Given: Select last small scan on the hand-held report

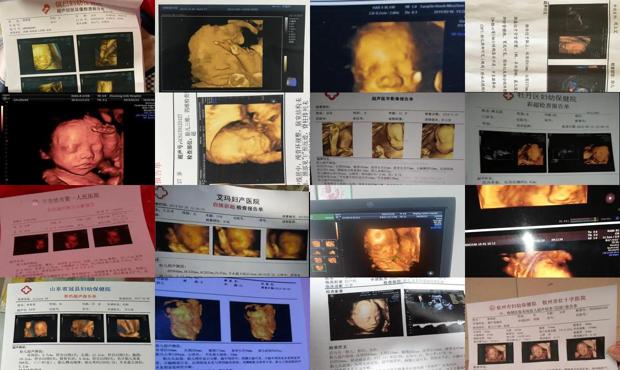Looking at the screenshot, I should [x=585, y=348].
